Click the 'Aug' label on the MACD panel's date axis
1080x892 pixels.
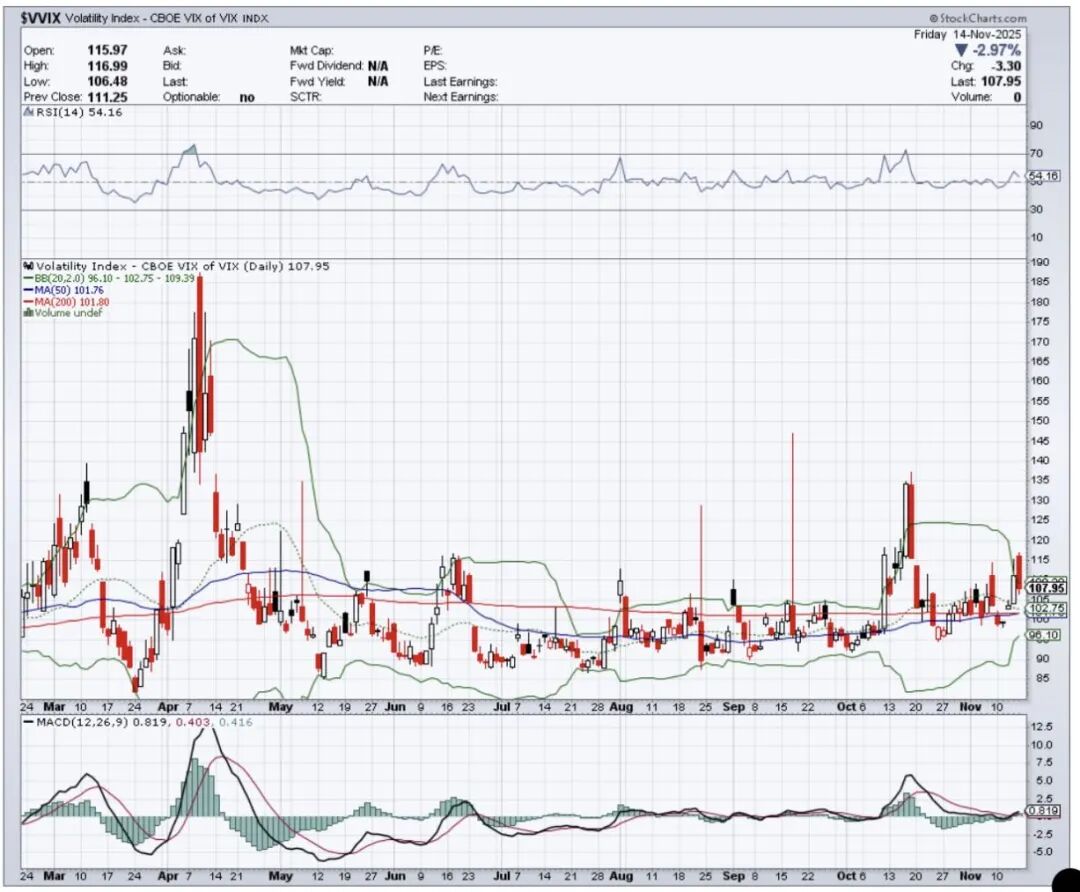tap(621, 876)
